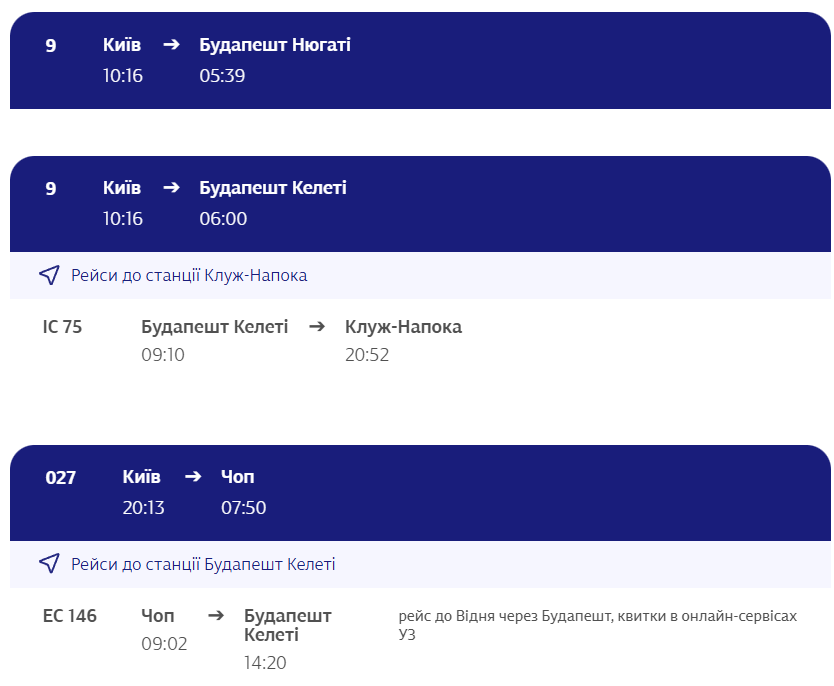
Task: Click the Клуж-Напока destination in IC 75 row
Action: pyautogui.click(x=403, y=326)
